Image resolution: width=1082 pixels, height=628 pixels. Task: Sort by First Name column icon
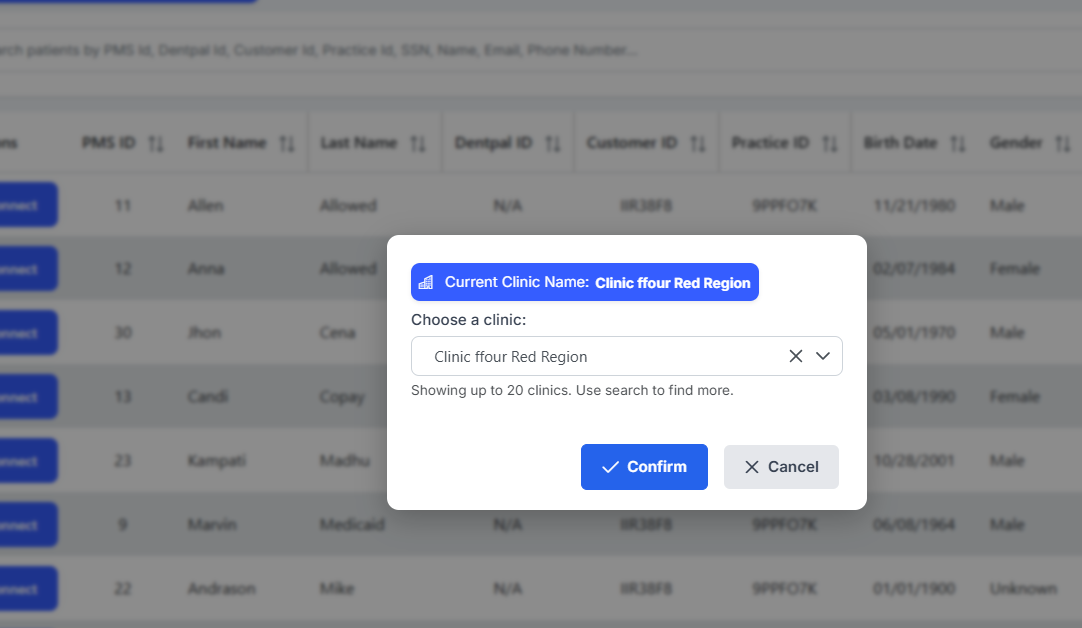287,144
